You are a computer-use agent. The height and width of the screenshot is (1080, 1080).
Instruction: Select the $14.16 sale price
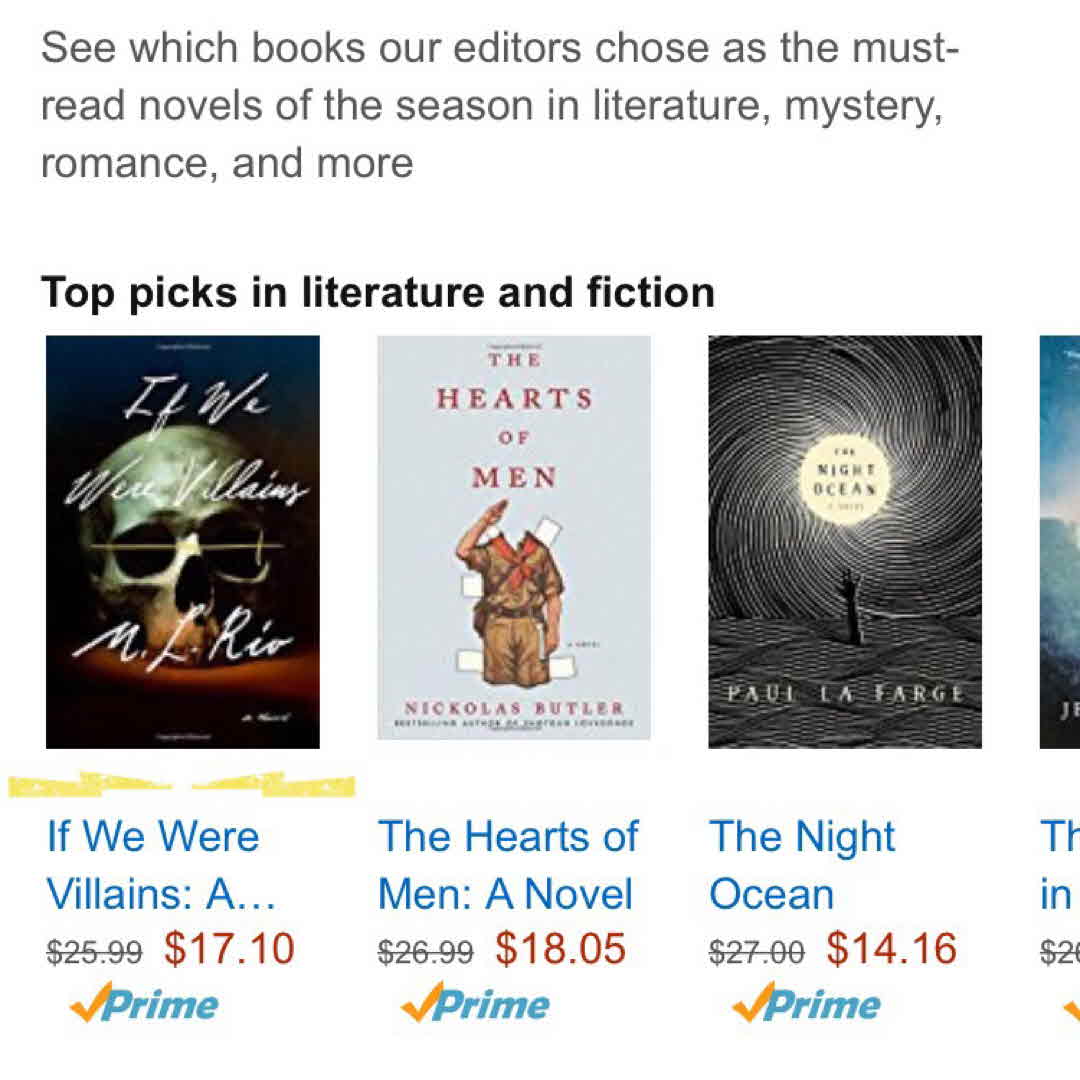[891, 949]
